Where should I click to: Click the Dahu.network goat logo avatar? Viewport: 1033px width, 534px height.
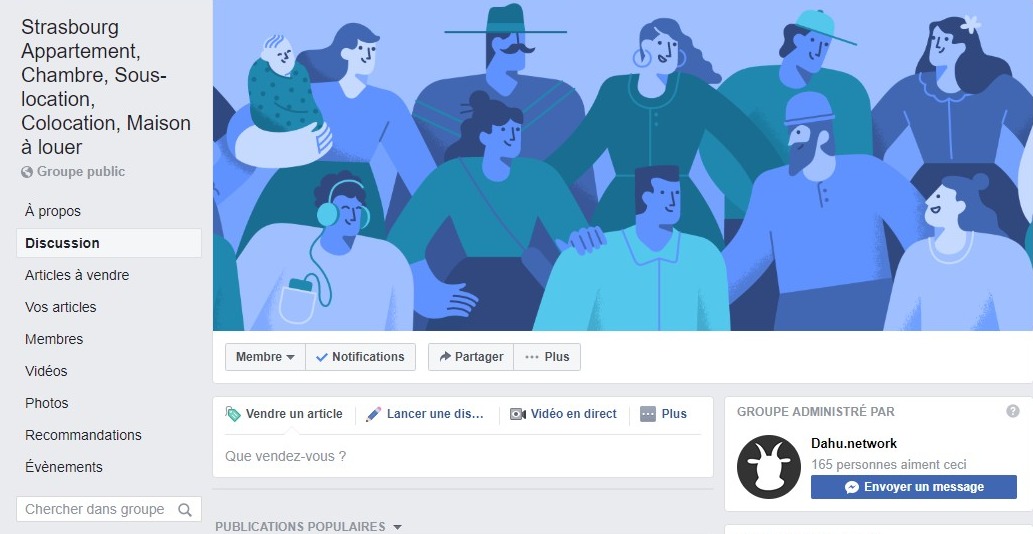(768, 467)
